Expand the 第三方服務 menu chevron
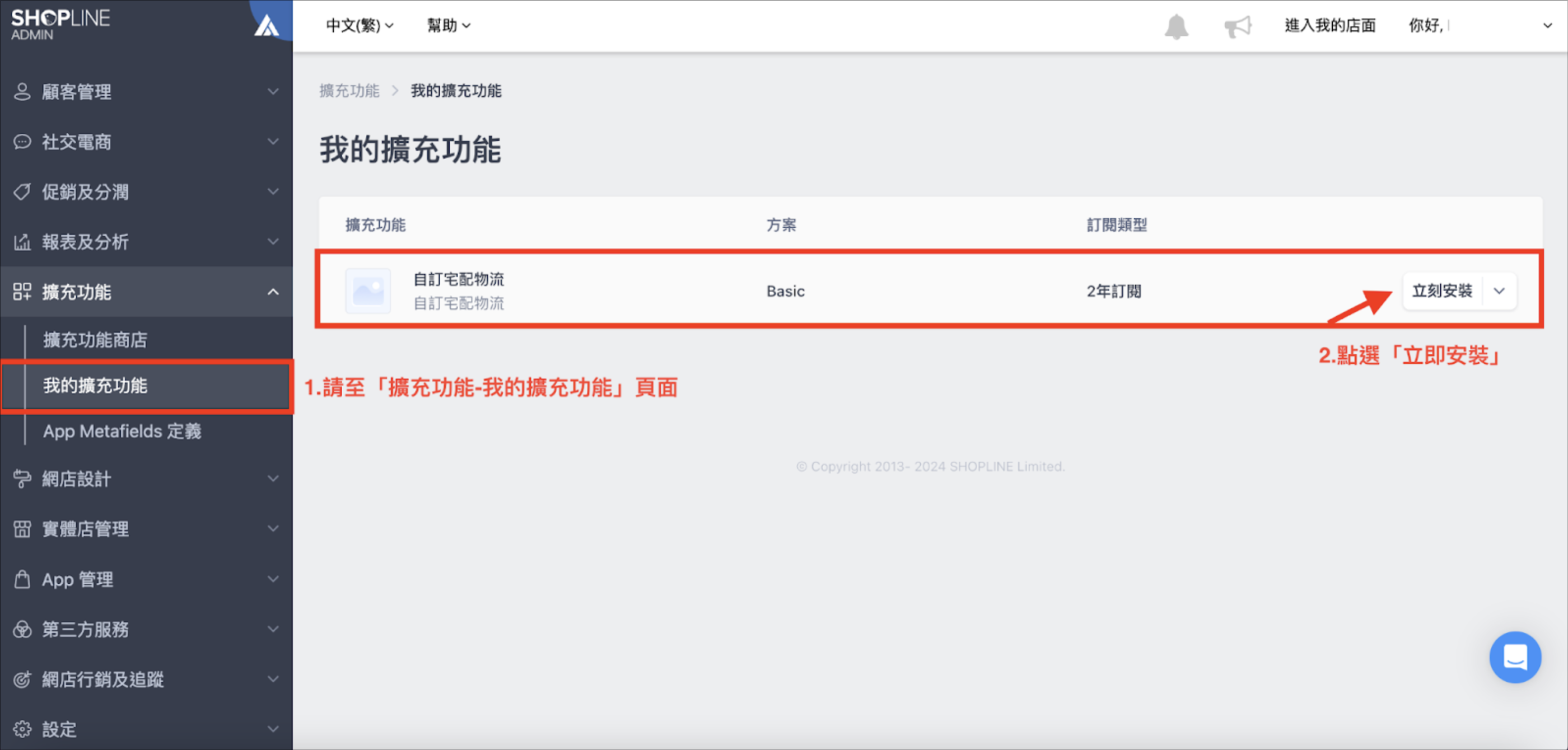Viewport: 1568px width, 750px height. point(273,629)
